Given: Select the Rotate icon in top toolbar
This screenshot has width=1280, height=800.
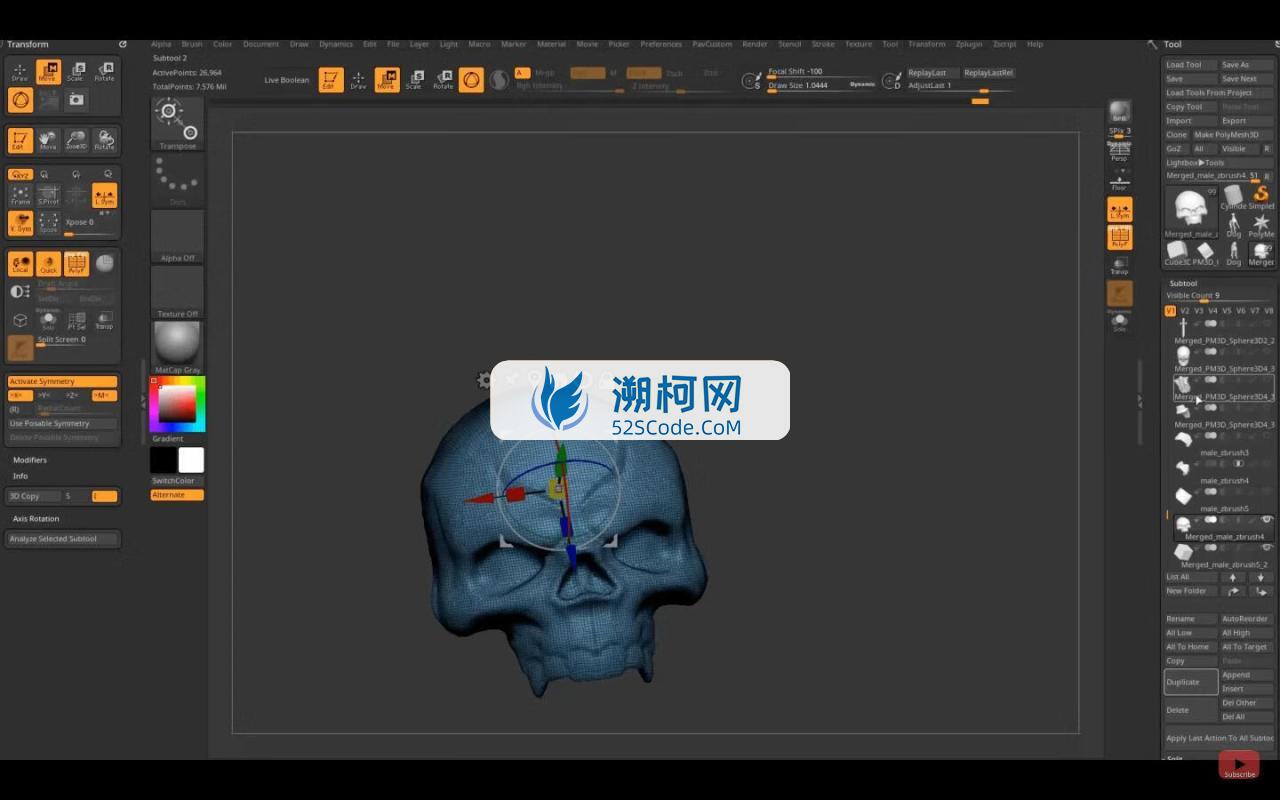Looking at the screenshot, I should [x=442, y=80].
